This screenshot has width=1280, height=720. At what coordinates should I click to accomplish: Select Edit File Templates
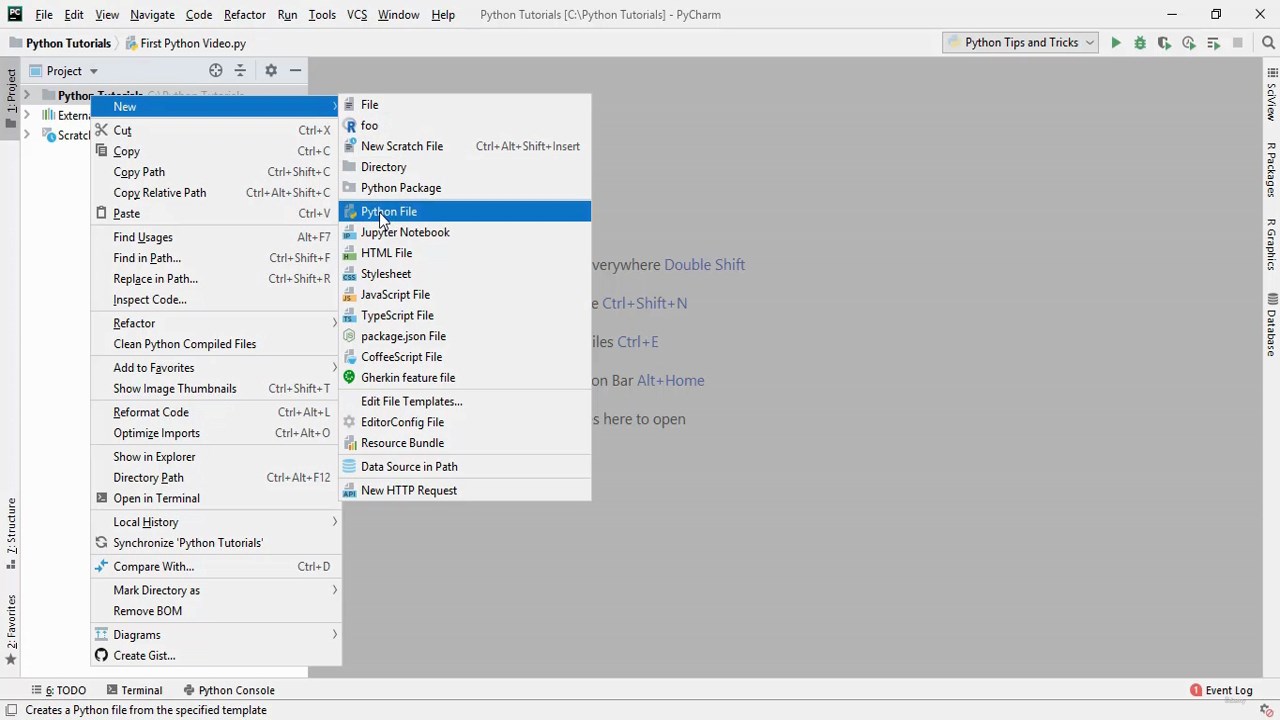(465, 401)
